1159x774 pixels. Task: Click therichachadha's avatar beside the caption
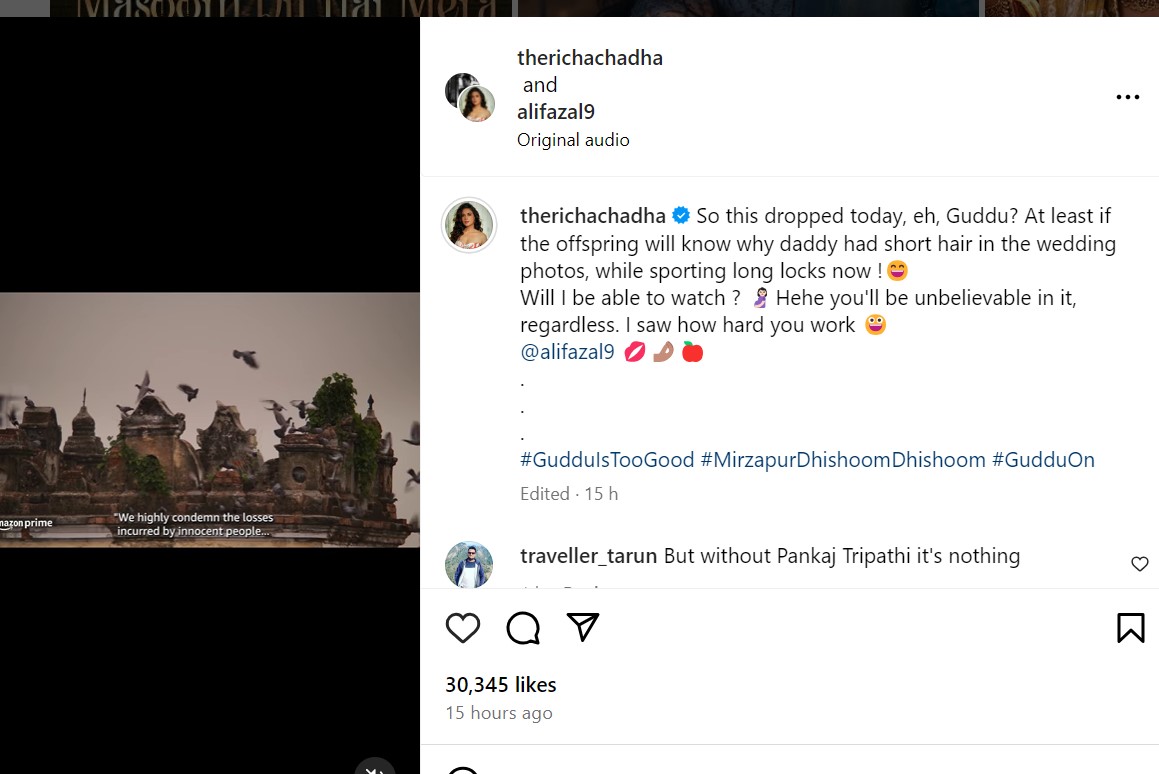point(469,225)
